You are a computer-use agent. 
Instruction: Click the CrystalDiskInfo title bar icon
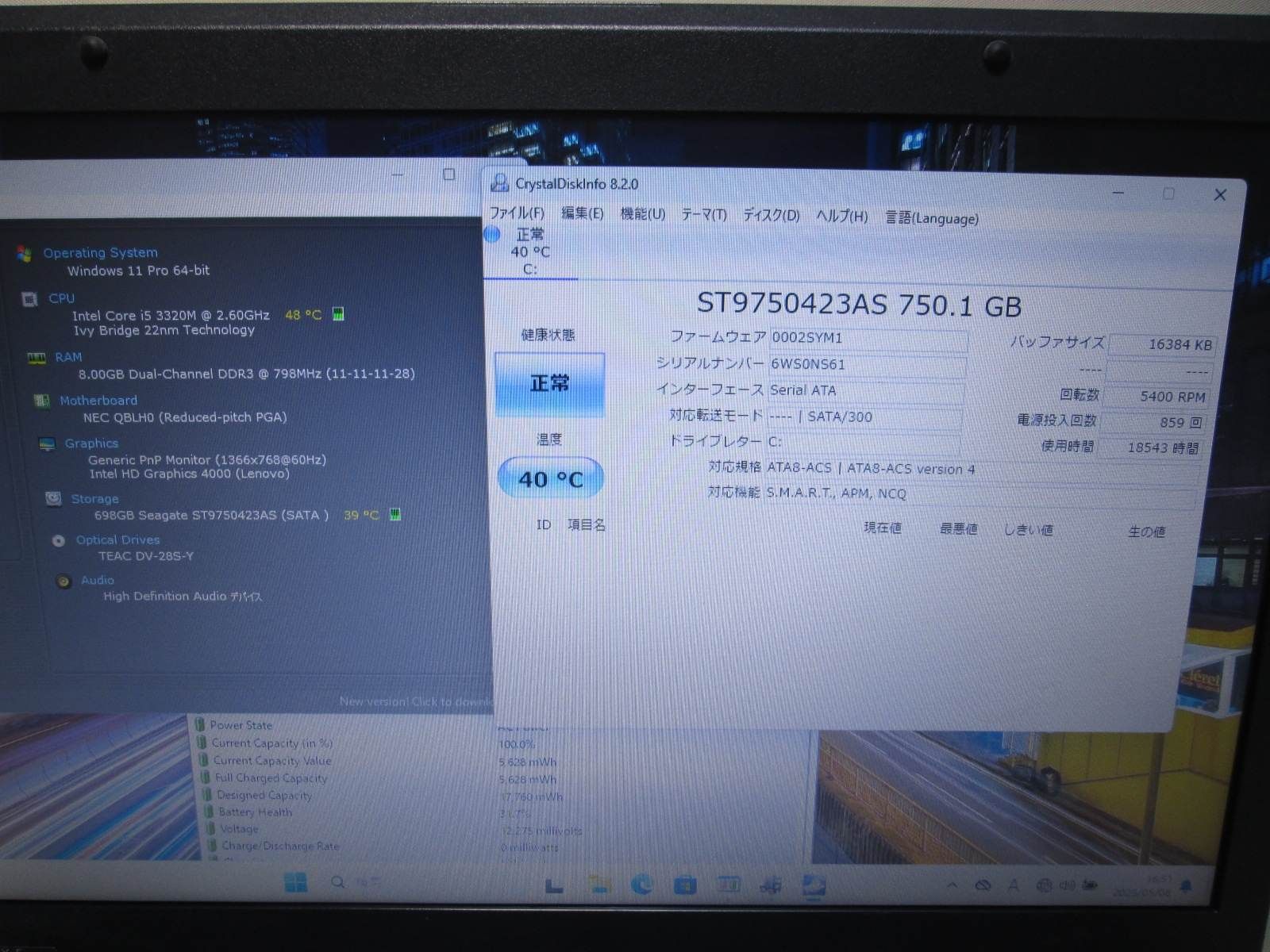499,183
